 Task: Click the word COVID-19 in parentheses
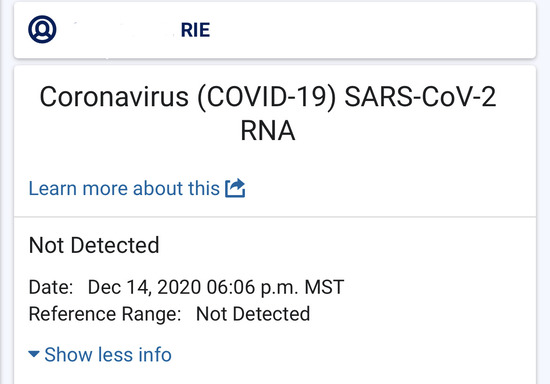267,97
